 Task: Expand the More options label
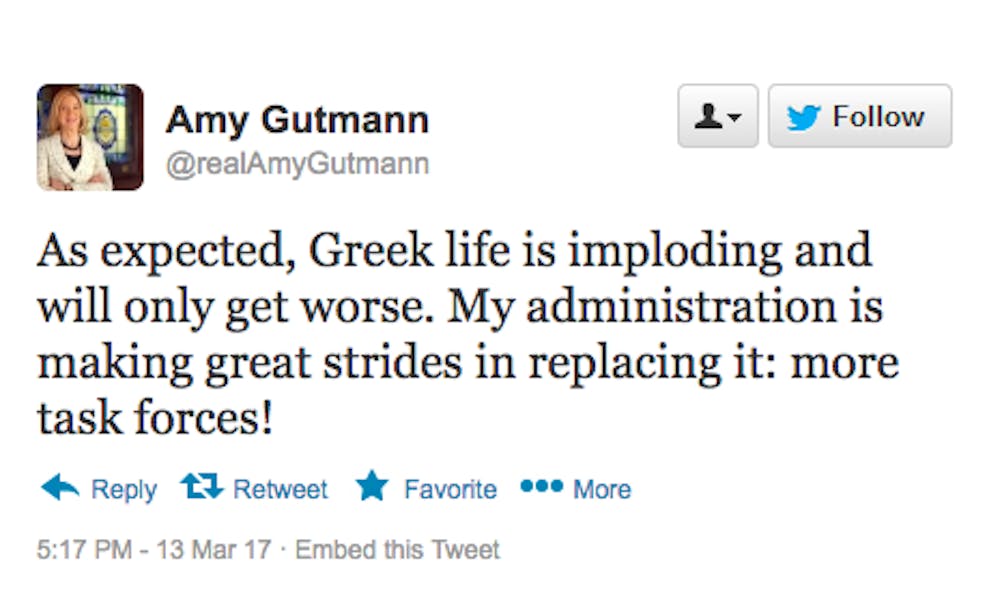pos(602,490)
